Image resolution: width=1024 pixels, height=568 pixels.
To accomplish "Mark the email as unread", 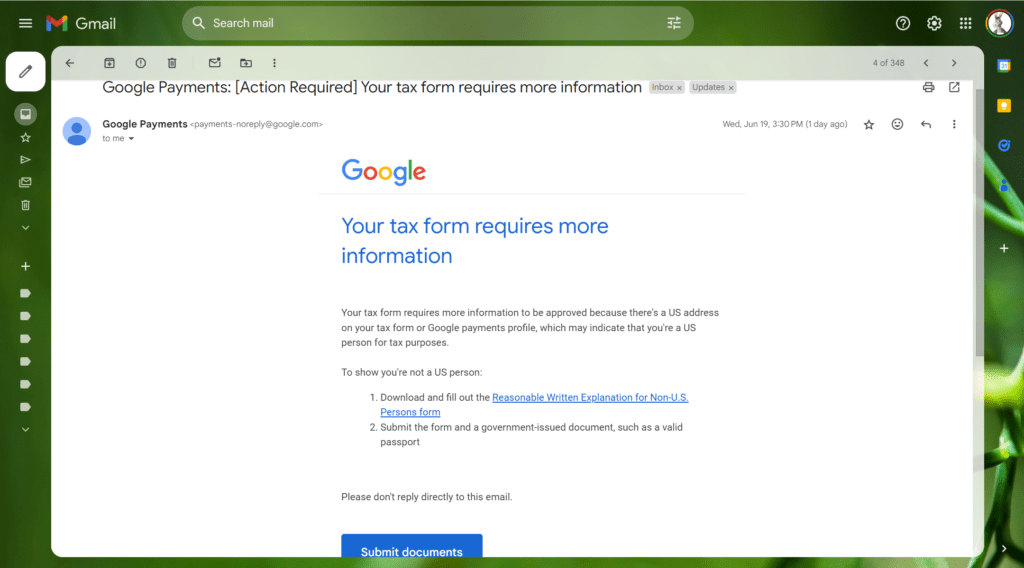I will click(x=214, y=63).
